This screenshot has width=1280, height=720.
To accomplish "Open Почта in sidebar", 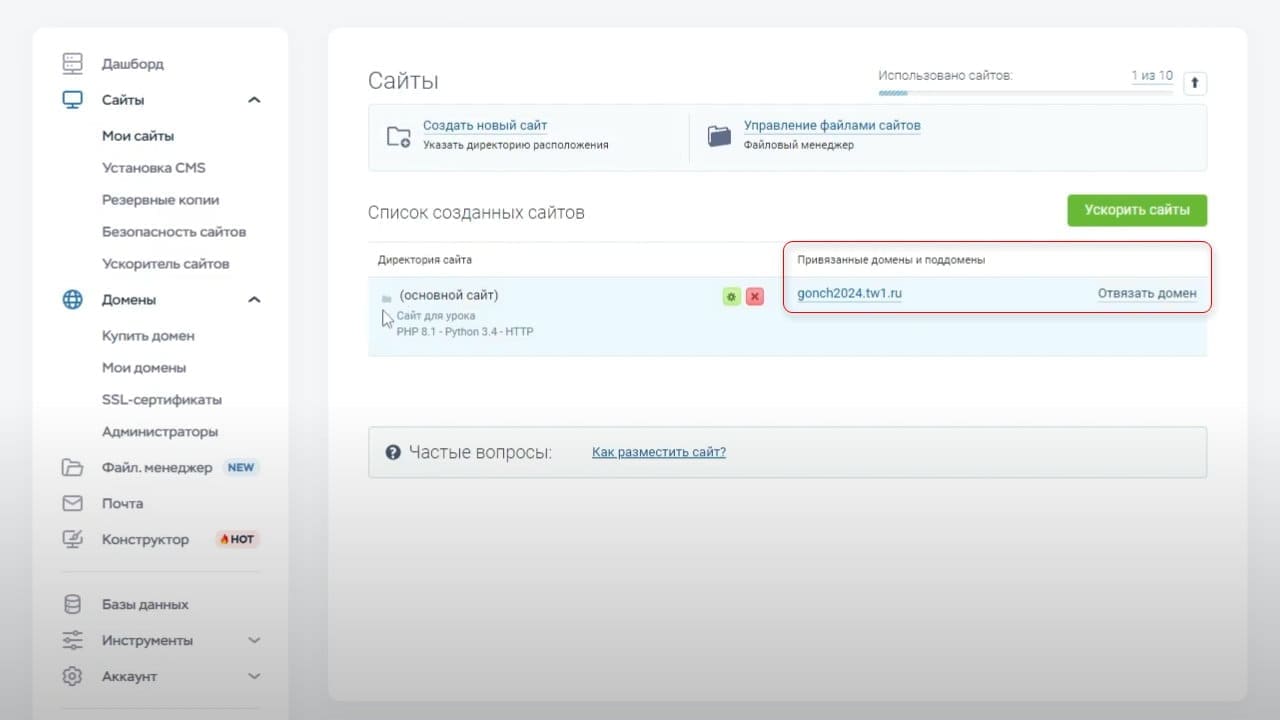I will tap(122, 503).
